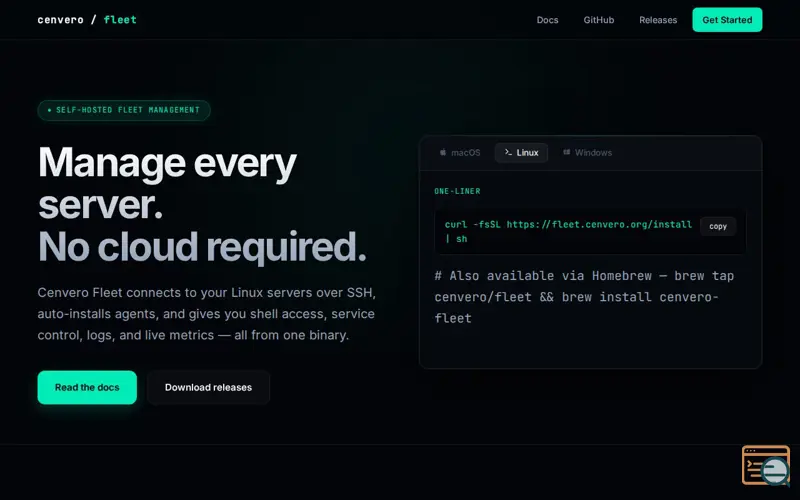Go to Releases in the top navigation
Viewport: 800px width, 500px height.
pos(658,20)
